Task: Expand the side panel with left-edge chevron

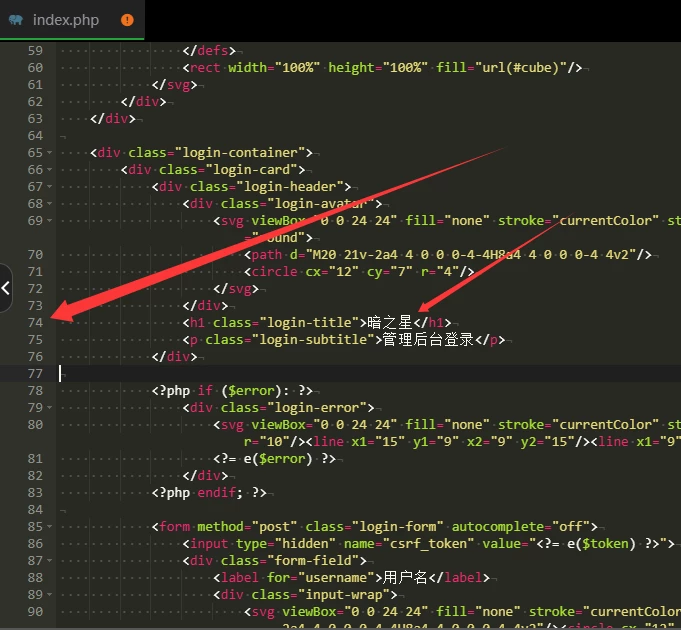Action: tap(6, 288)
